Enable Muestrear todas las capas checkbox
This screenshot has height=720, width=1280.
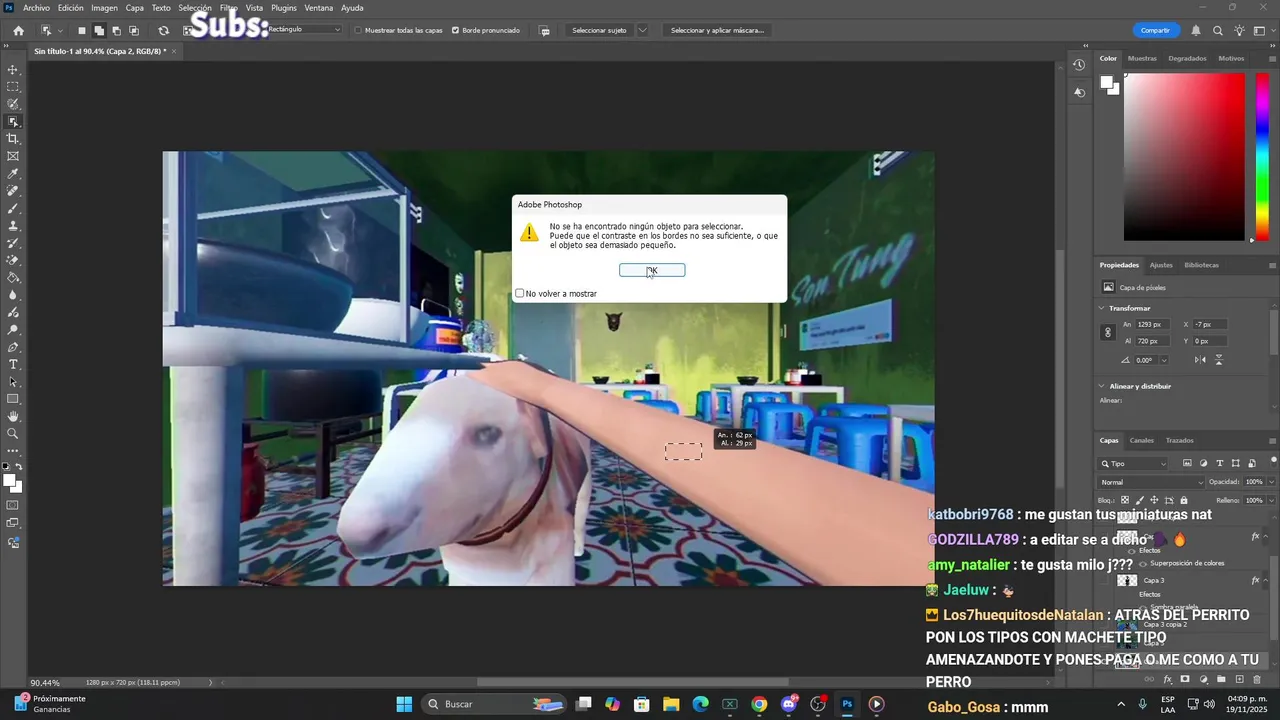359,30
